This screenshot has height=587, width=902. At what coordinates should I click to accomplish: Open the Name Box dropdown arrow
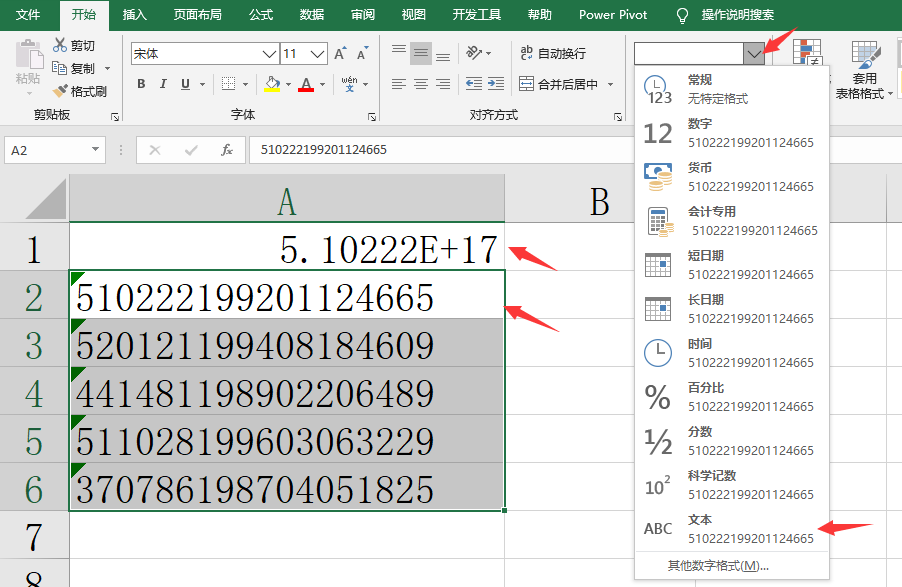[95, 150]
